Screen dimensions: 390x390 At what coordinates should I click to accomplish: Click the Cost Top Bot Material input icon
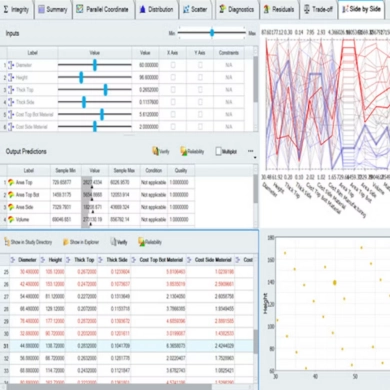(x=11, y=114)
